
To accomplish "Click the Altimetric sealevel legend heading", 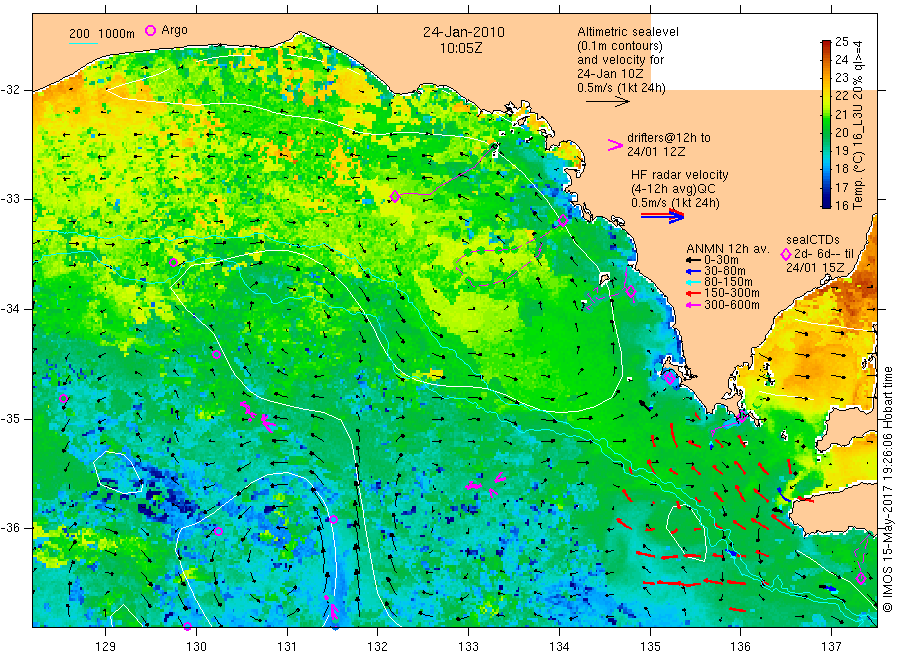I will point(628,32).
